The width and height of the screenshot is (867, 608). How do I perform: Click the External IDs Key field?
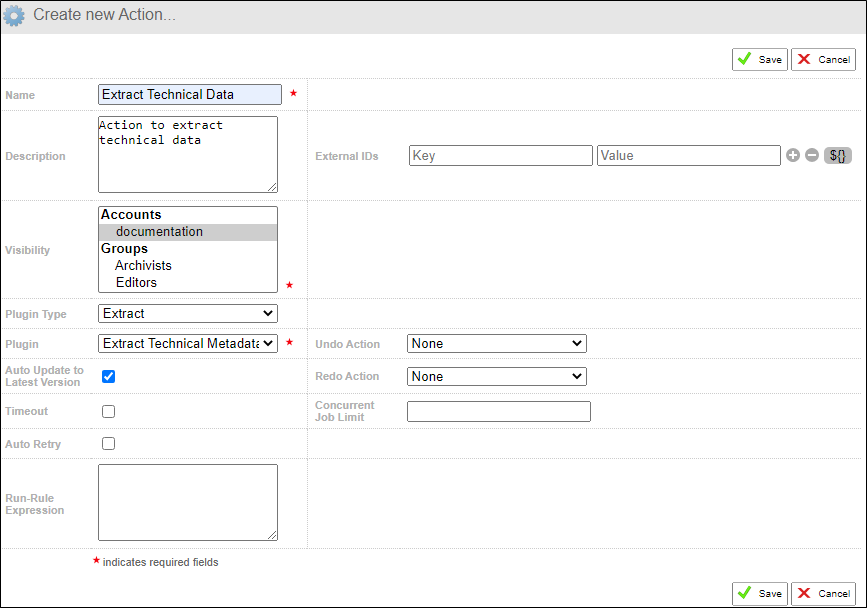coord(500,156)
